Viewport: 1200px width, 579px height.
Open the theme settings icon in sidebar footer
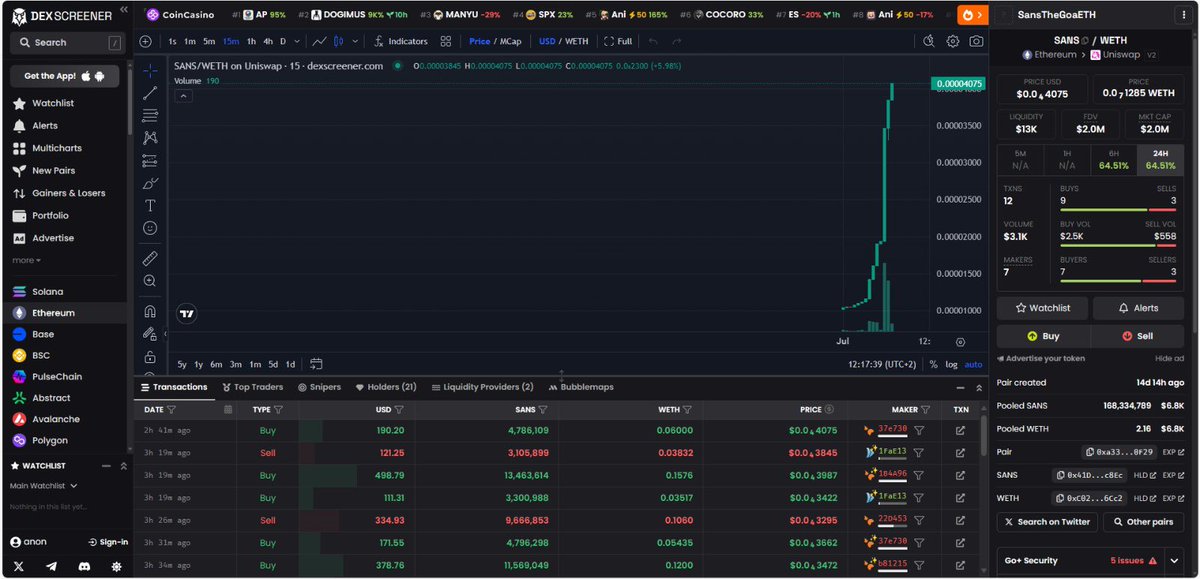(x=116, y=566)
